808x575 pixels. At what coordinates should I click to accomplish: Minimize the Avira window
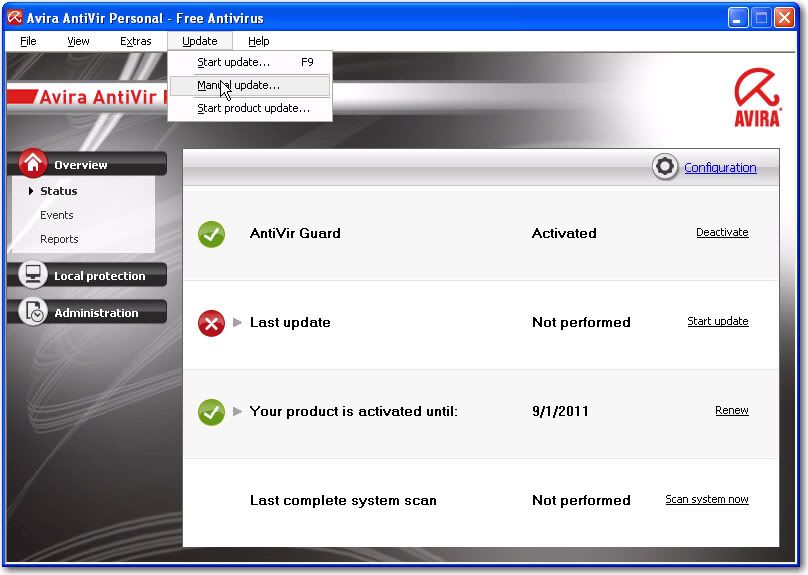737,18
